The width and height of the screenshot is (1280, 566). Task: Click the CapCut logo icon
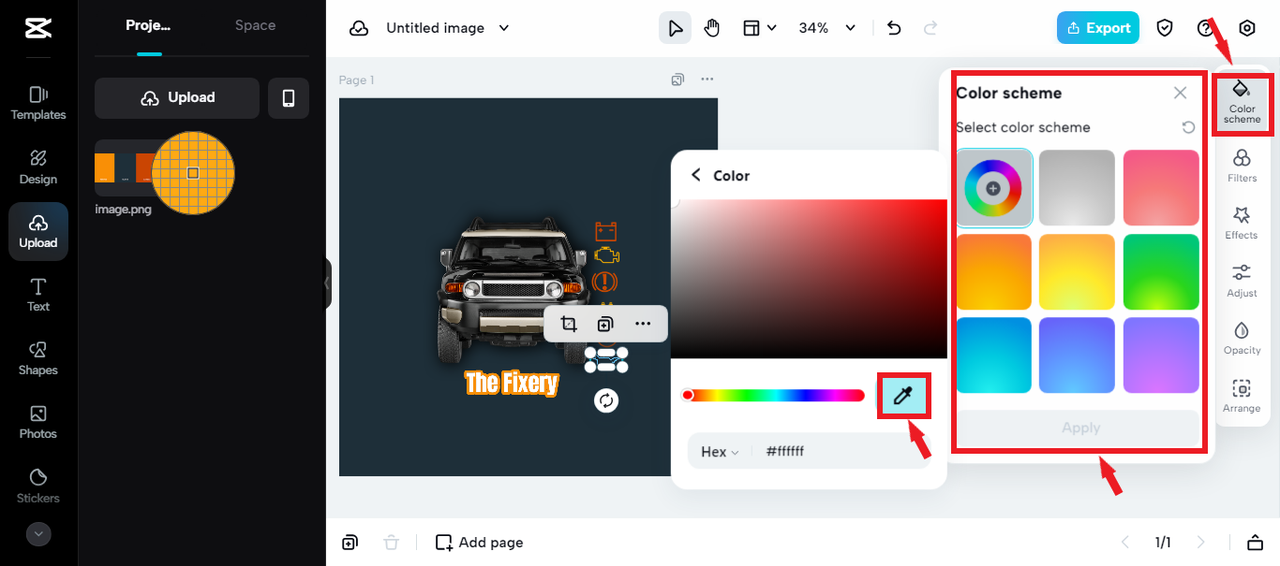[x=38, y=28]
